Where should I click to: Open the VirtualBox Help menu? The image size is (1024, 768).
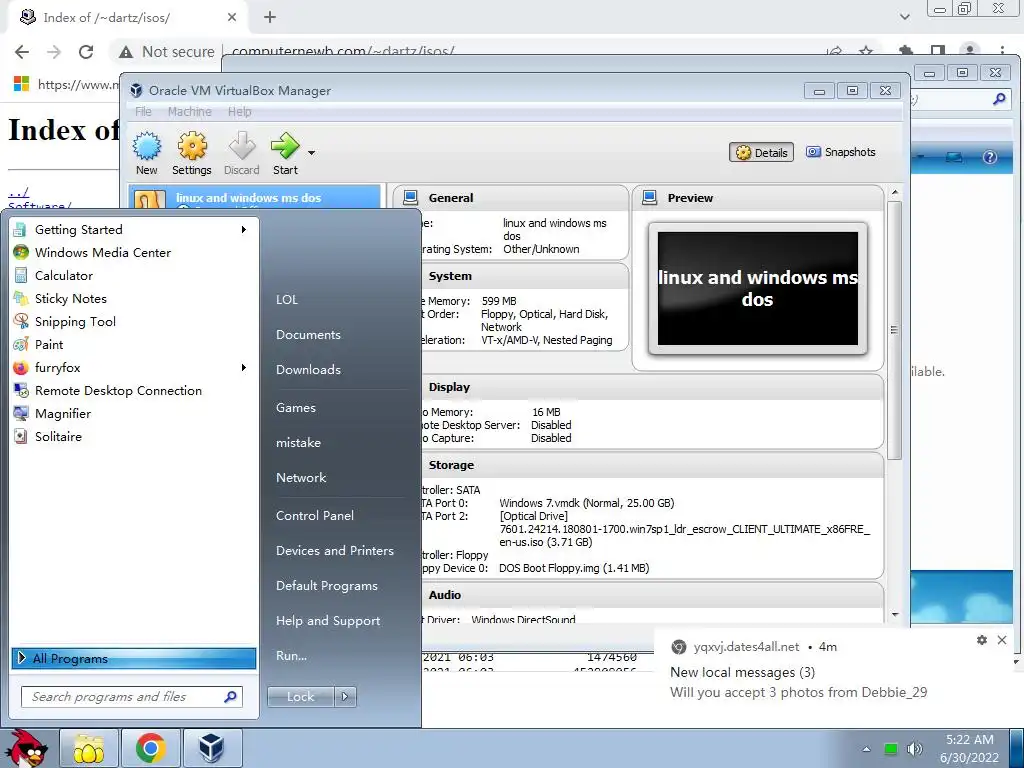[x=240, y=112]
